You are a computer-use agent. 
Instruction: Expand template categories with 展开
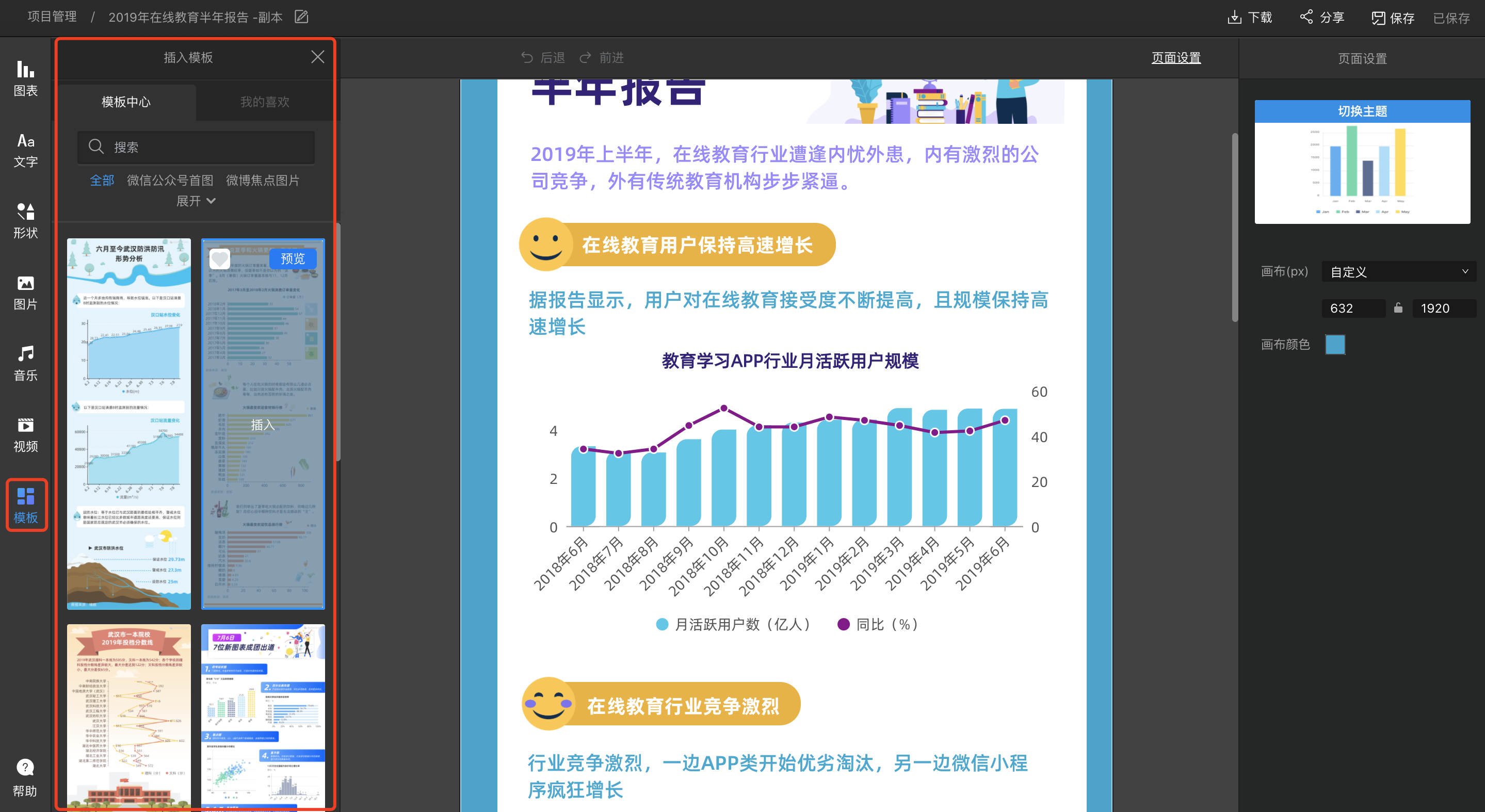(x=196, y=201)
